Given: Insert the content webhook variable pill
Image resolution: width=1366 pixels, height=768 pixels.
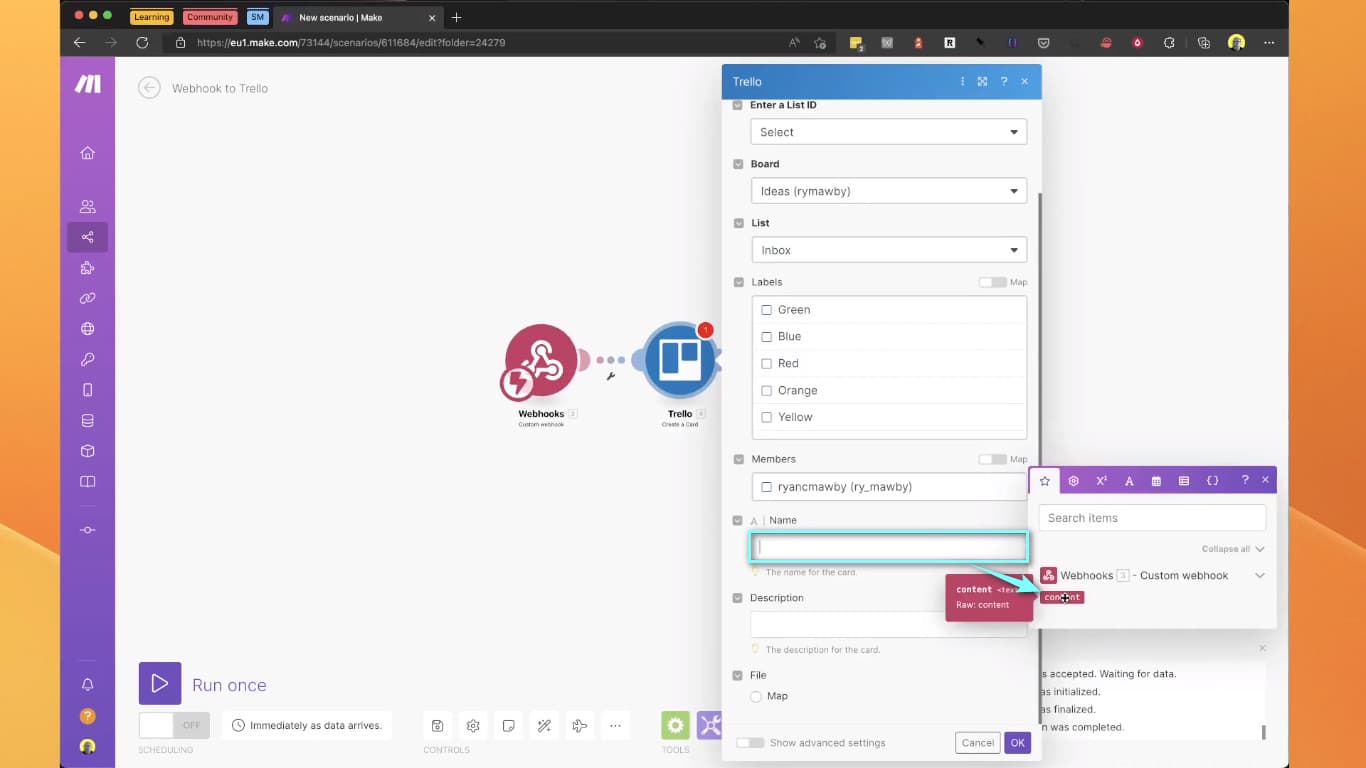Looking at the screenshot, I should pos(1062,597).
